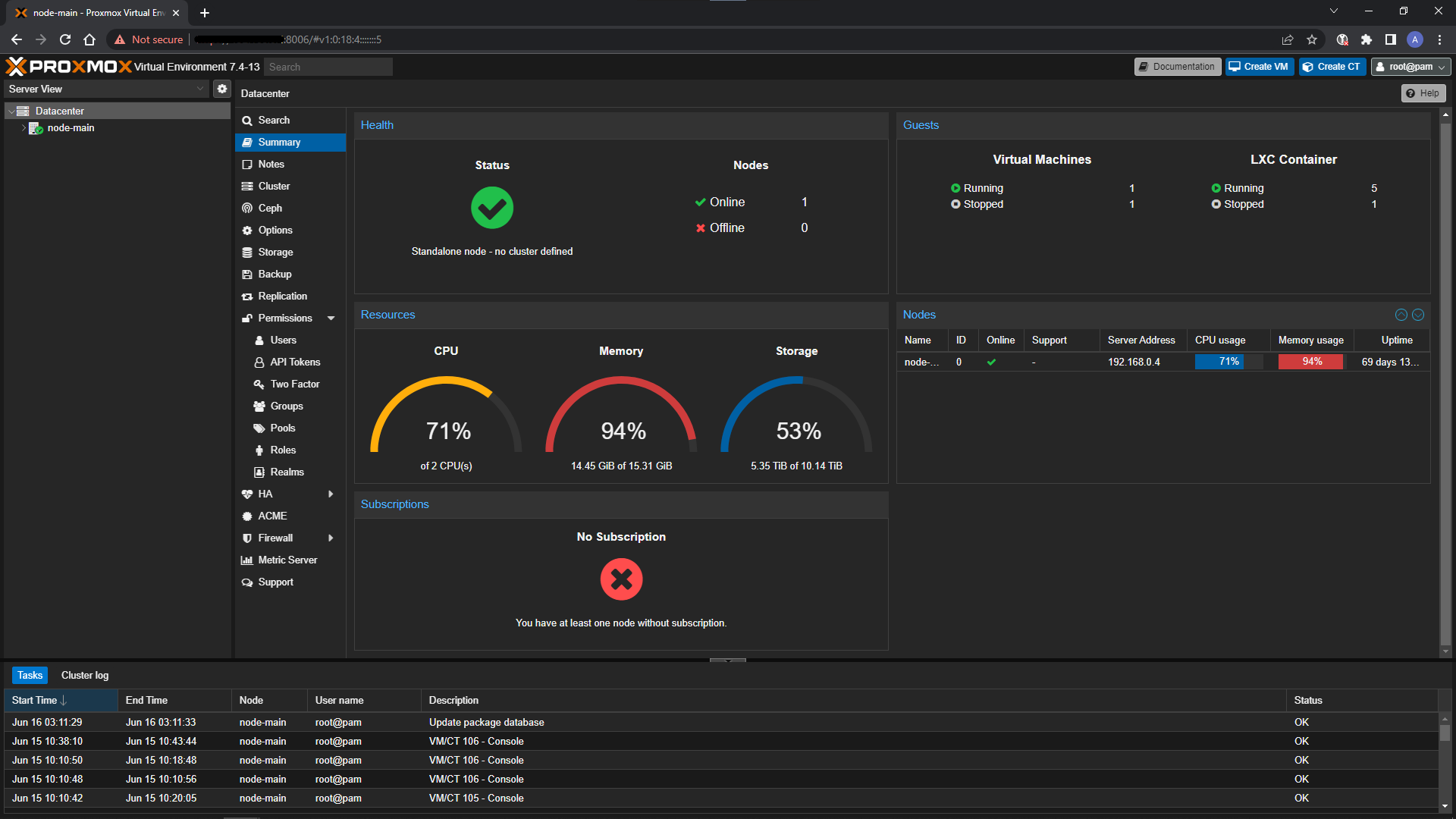Bookmark this page with the star icon
The width and height of the screenshot is (1456, 819).
click(x=1312, y=39)
